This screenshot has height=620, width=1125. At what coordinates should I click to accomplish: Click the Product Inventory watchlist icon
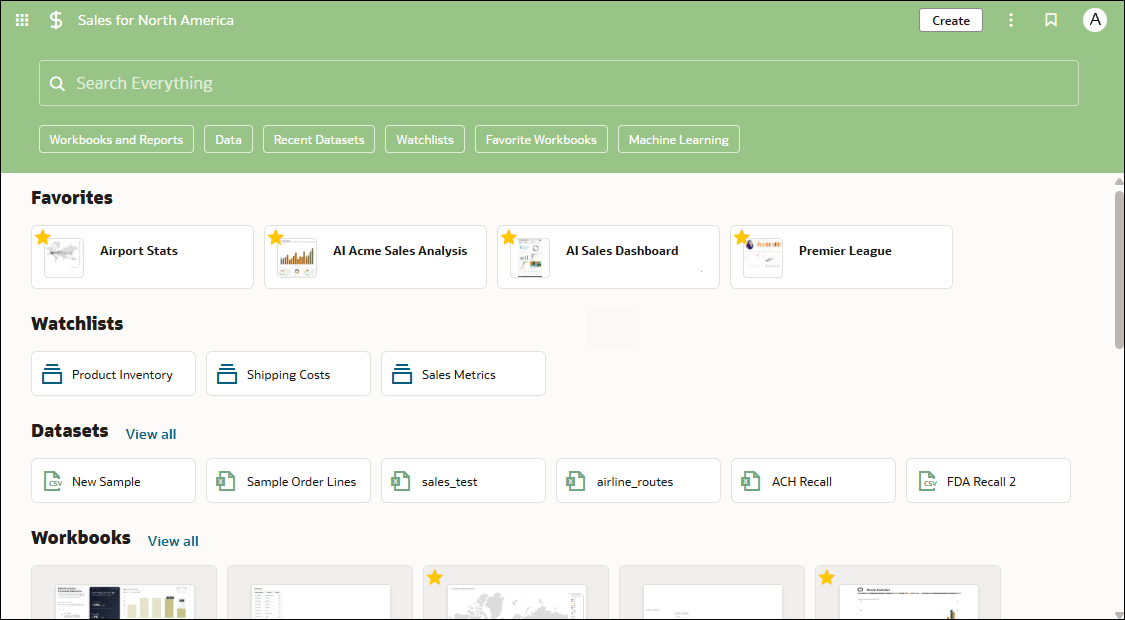53,375
